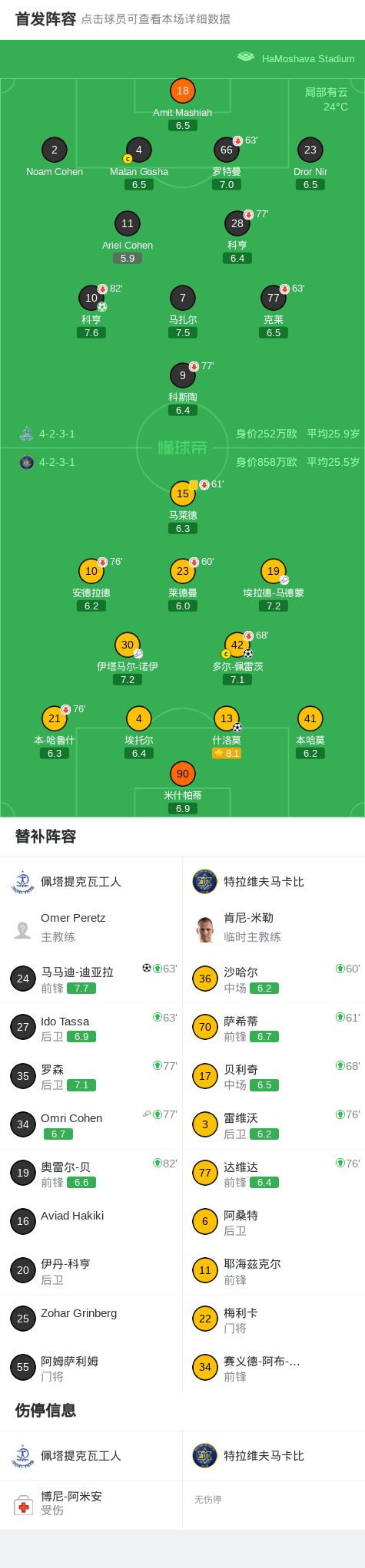The width and height of the screenshot is (365, 1568).
Task: Tap captain Matan Gosha number 4 circle
Action: point(139,150)
